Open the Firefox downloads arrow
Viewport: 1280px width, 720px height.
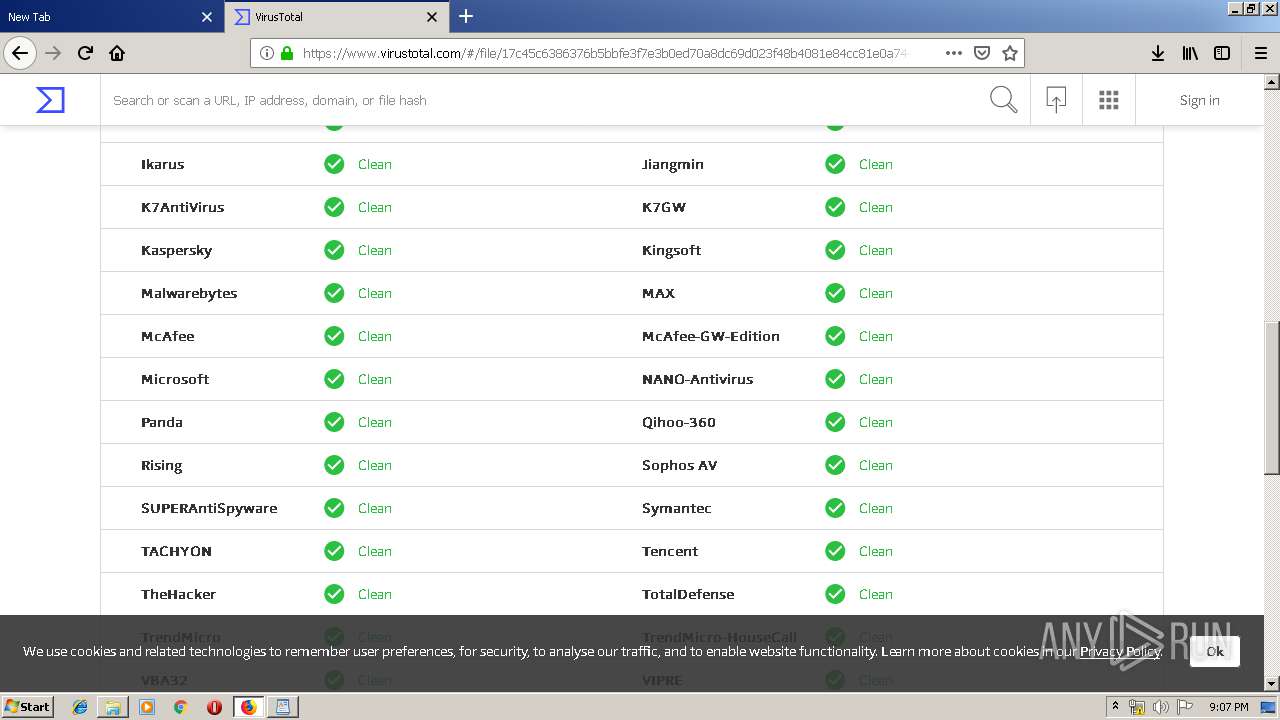click(1158, 53)
